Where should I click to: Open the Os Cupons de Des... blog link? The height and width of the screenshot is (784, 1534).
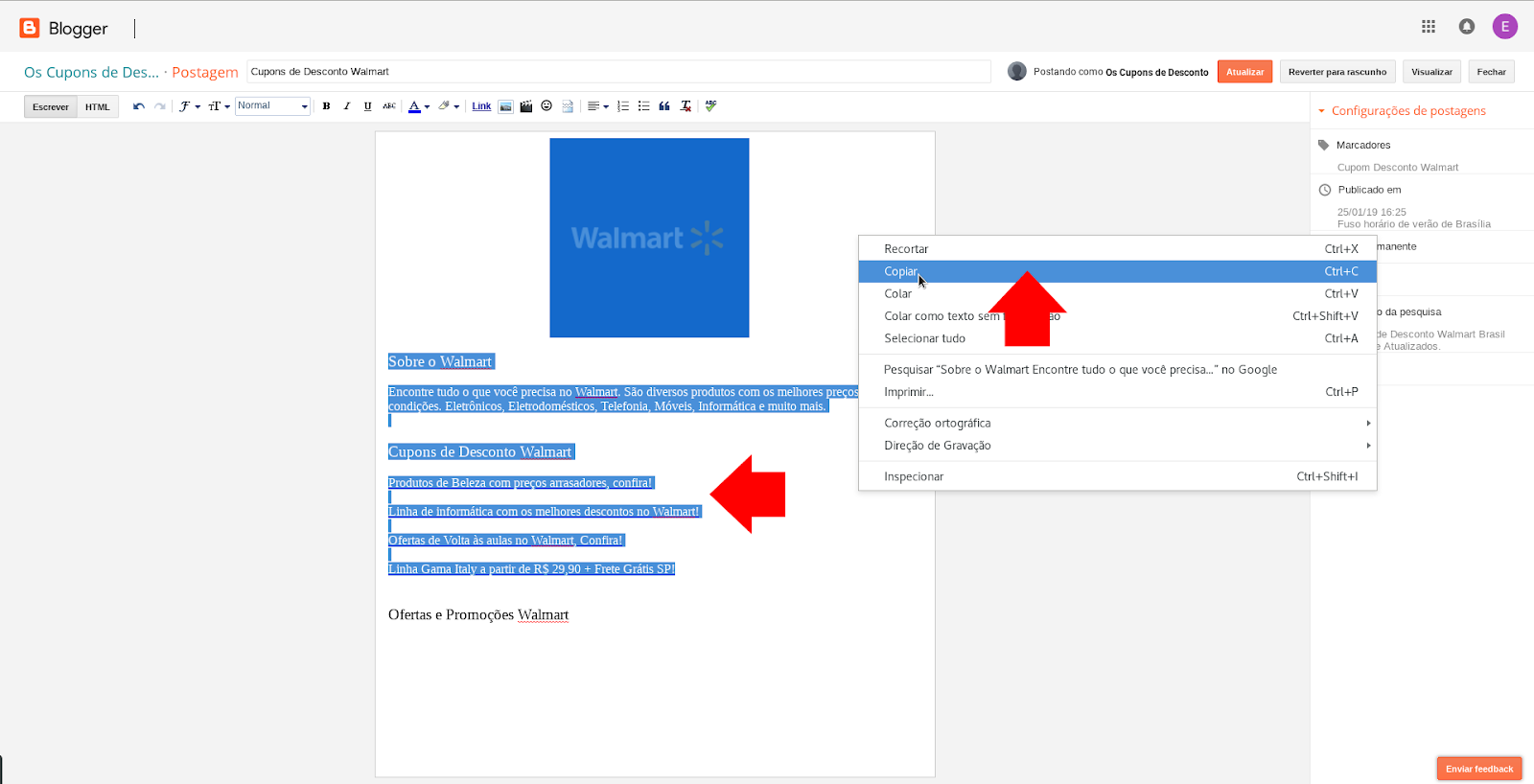coord(91,72)
